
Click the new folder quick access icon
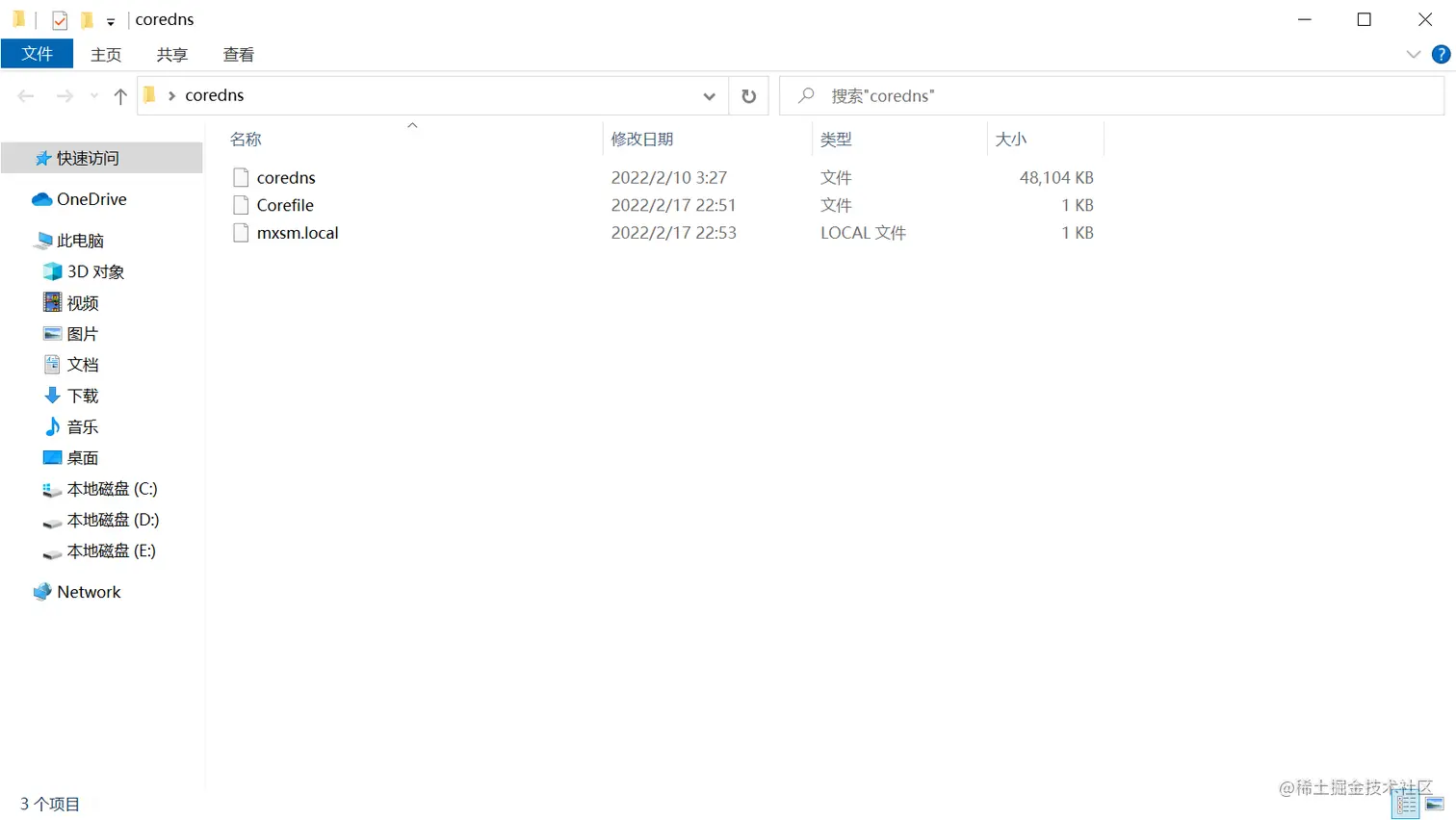(87, 19)
